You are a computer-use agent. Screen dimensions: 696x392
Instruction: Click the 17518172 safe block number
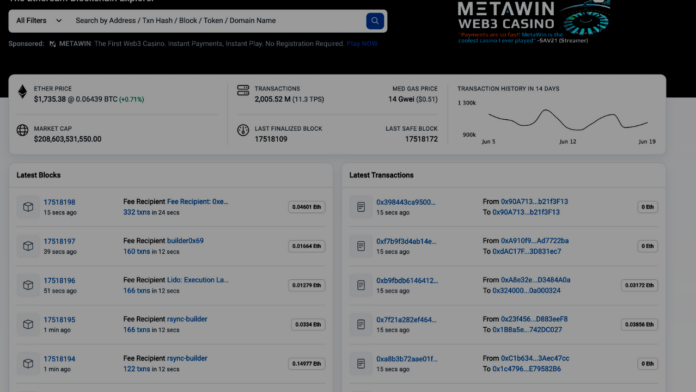pyautogui.click(x=421, y=139)
